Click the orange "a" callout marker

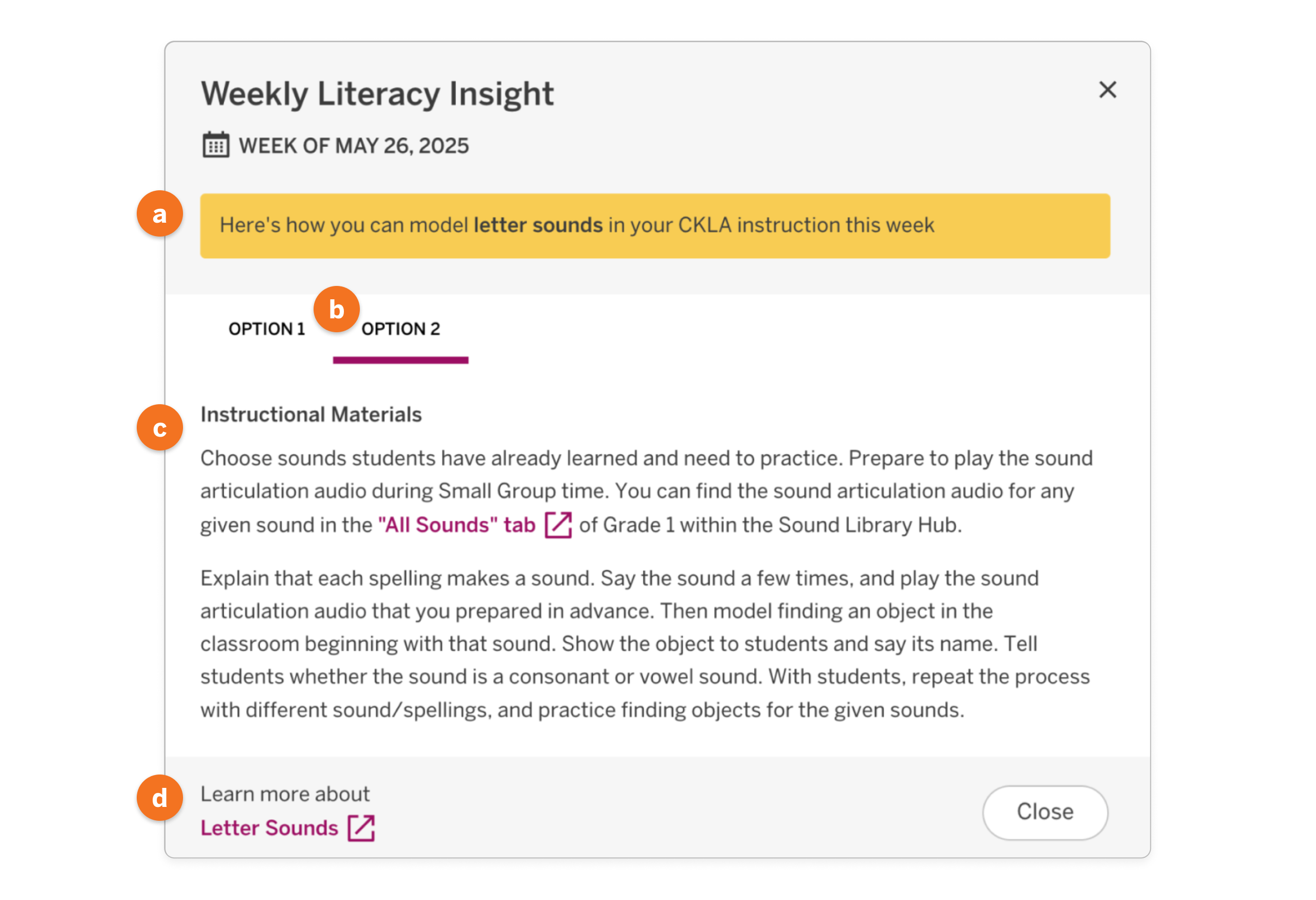click(160, 214)
